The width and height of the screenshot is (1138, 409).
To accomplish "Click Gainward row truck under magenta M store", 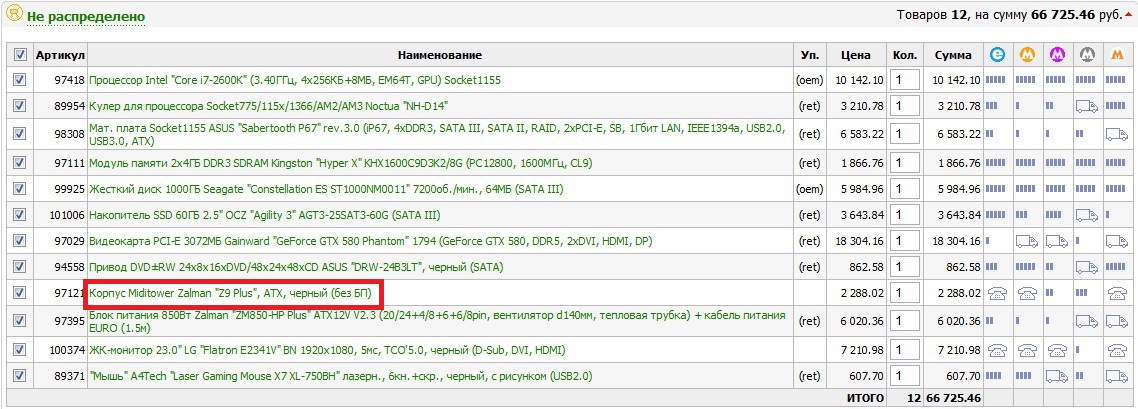I will point(1057,241).
